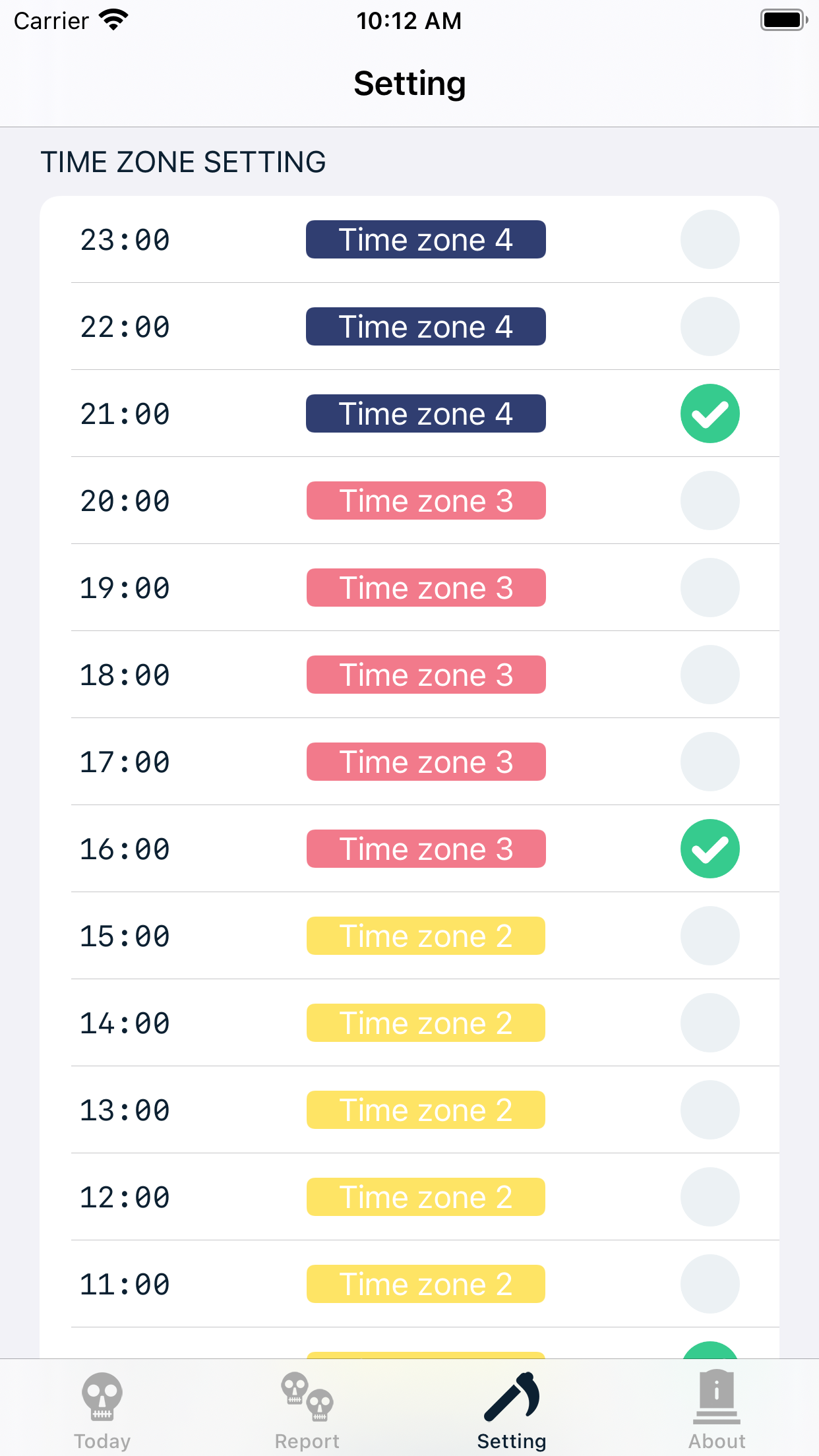Tap the Time zone 3 badge at 18:00
This screenshot has width=819, height=1456.
pyautogui.click(x=425, y=675)
